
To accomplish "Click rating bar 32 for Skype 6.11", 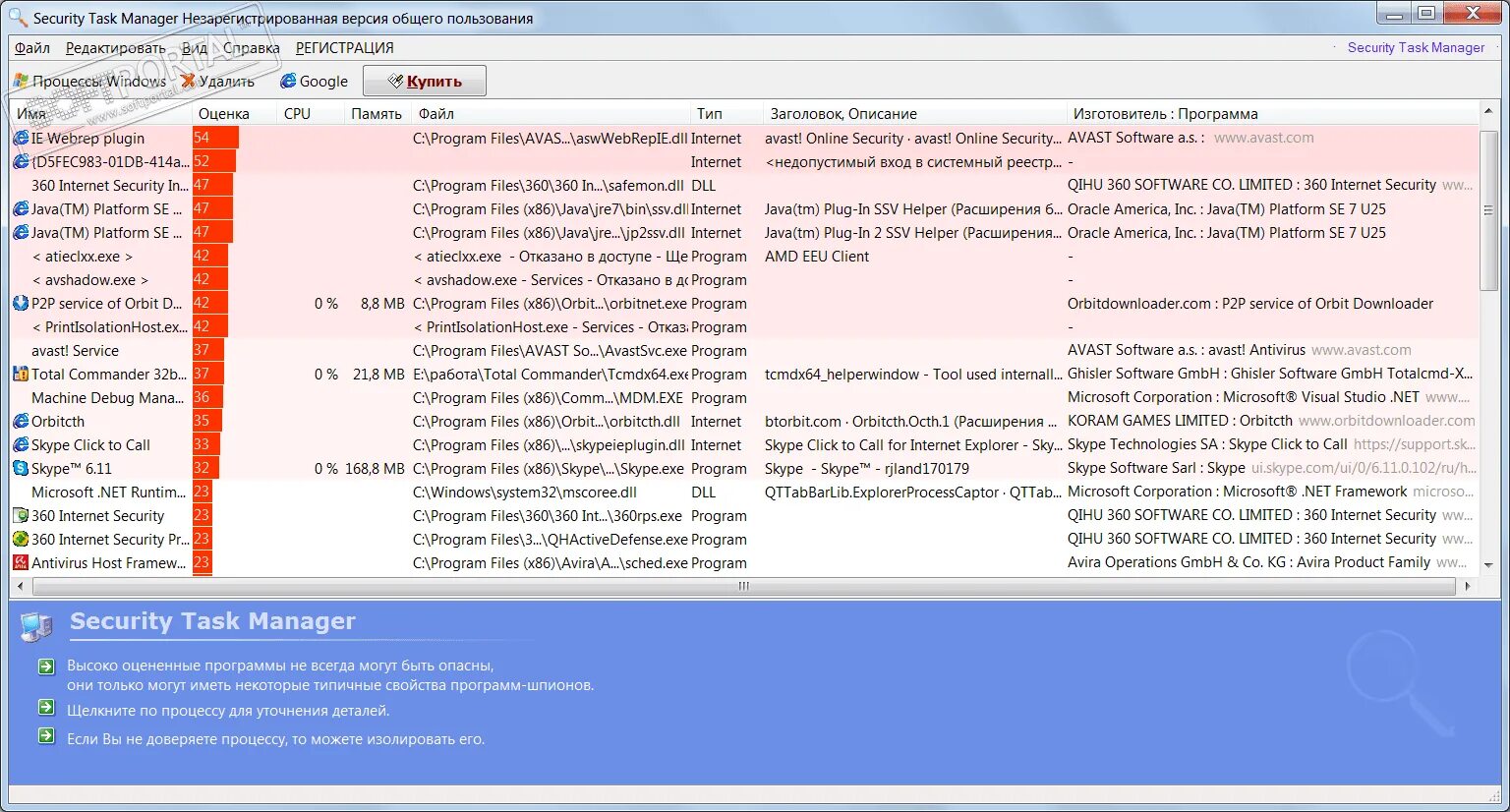I will (206, 469).
